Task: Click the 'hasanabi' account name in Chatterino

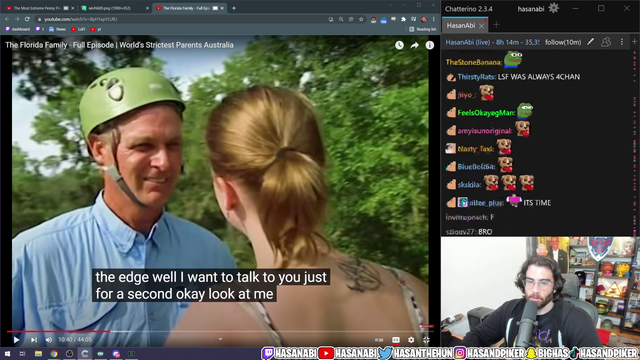Action: pyautogui.click(x=531, y=9)
